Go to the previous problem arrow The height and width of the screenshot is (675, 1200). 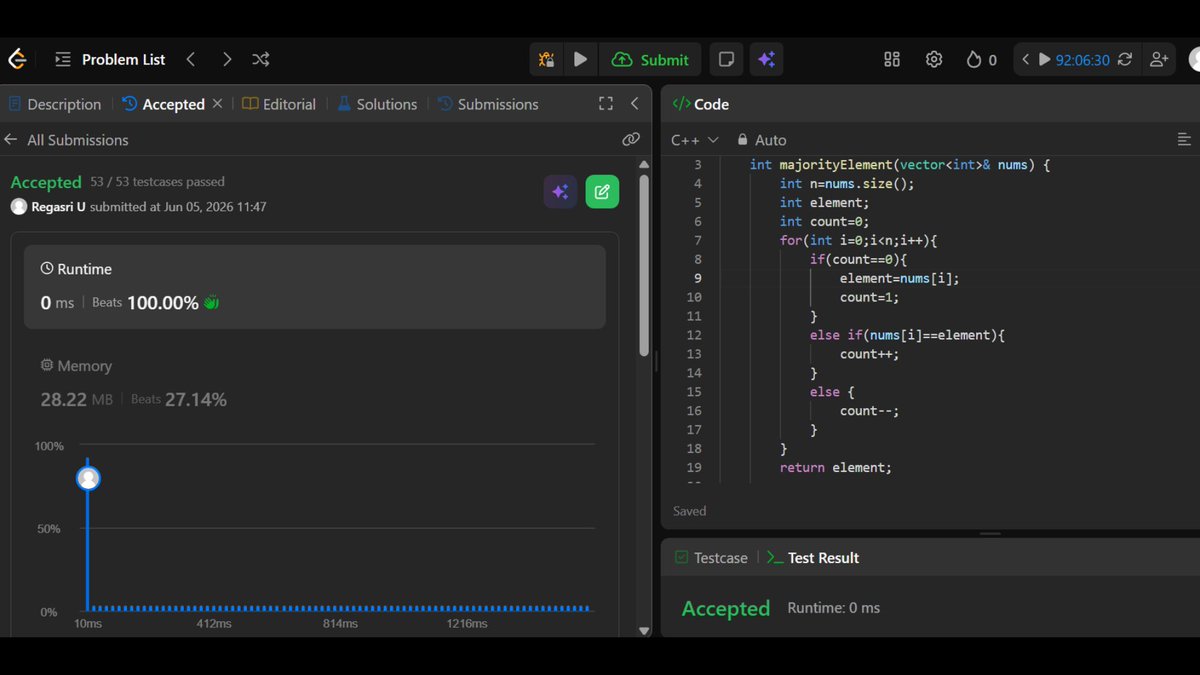click(190, 60)
